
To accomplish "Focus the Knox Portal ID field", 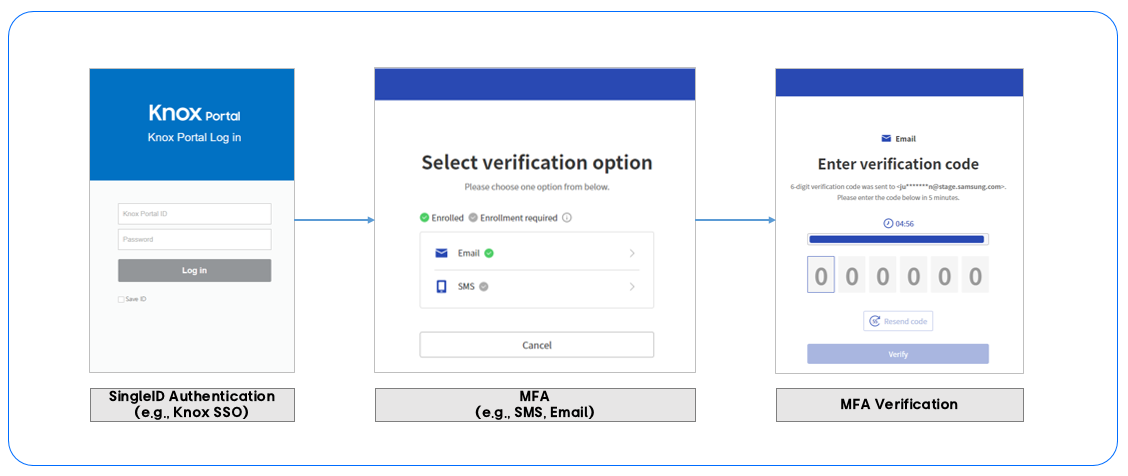I will pyautogui.click(x=194, y=213).
